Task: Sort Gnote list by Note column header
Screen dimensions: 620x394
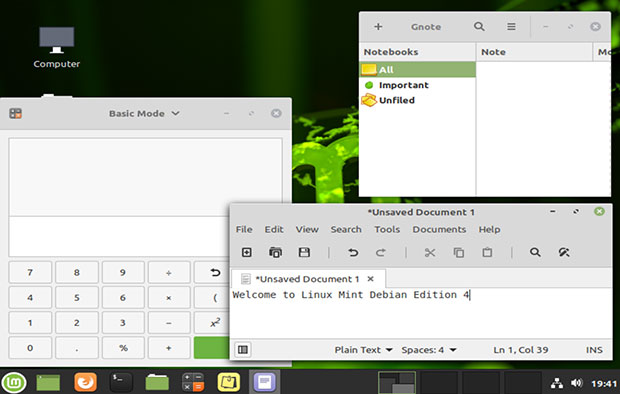Action: click(x=534, y=52)
